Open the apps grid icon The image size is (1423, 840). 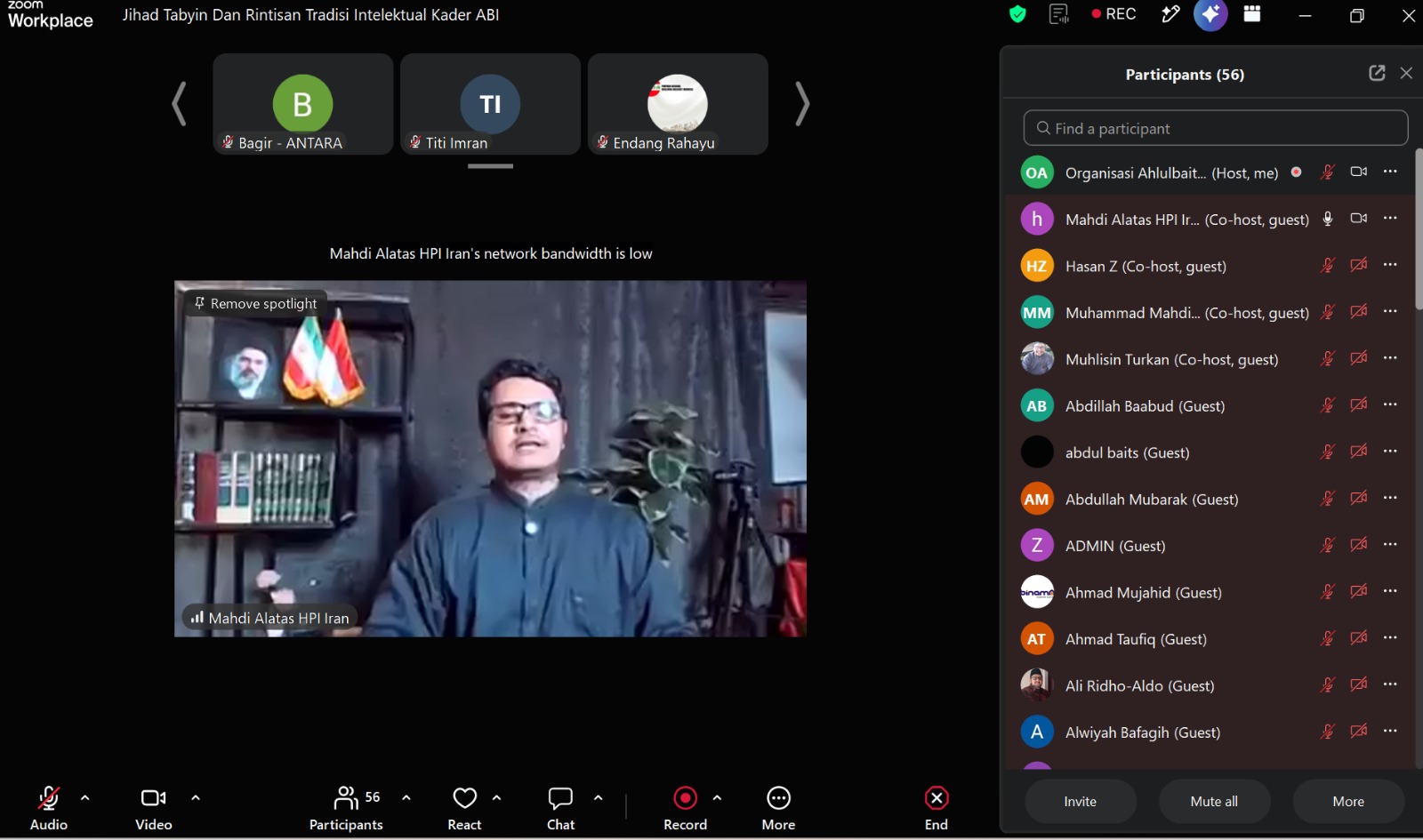tap(1252, 14)
